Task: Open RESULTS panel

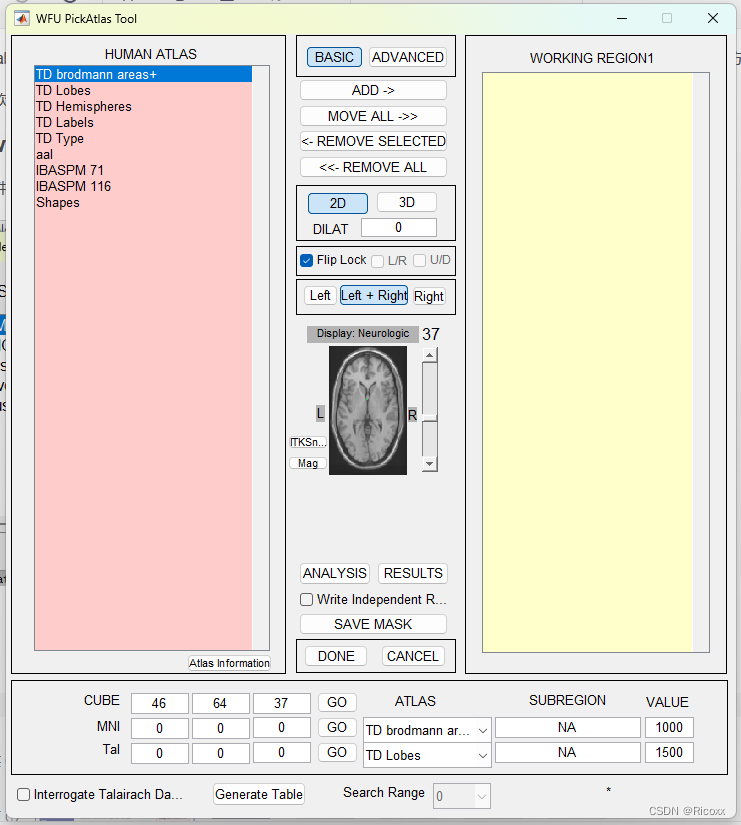Action: click(x=413, y=573)
